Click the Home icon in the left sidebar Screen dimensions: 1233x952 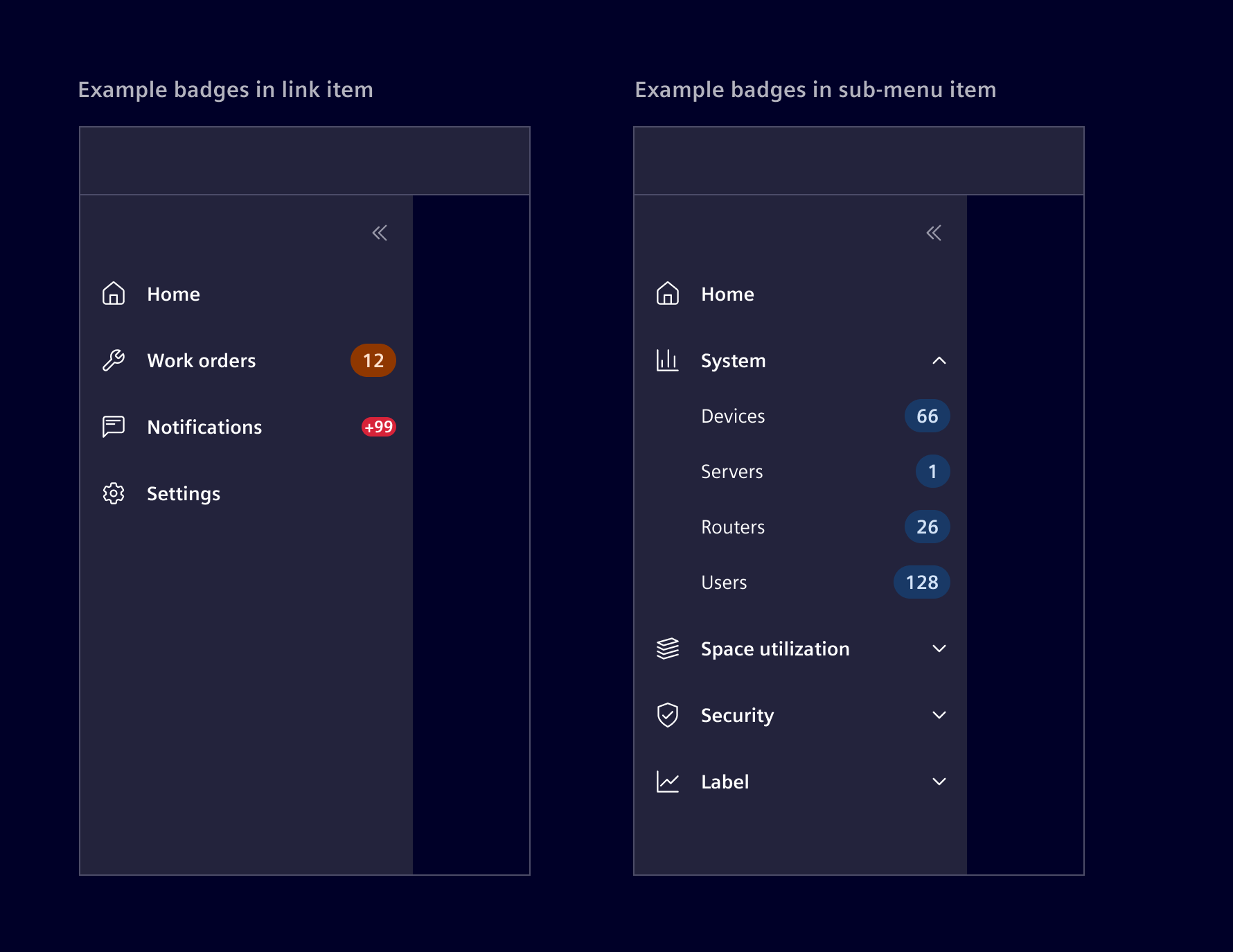(114, 294)
